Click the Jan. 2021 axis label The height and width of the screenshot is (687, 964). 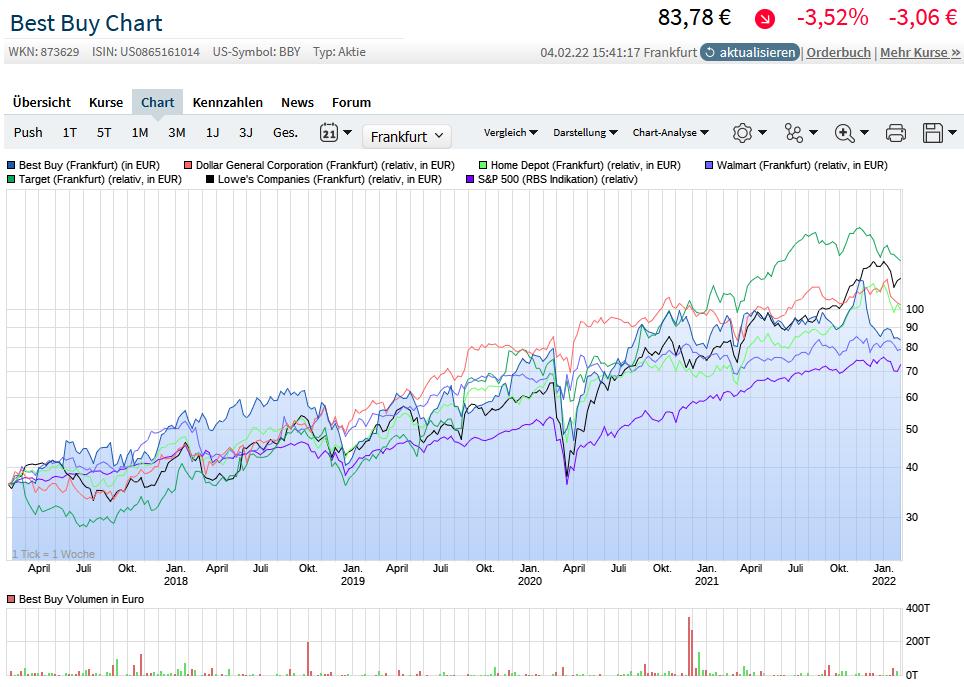(x=706, y=574)
